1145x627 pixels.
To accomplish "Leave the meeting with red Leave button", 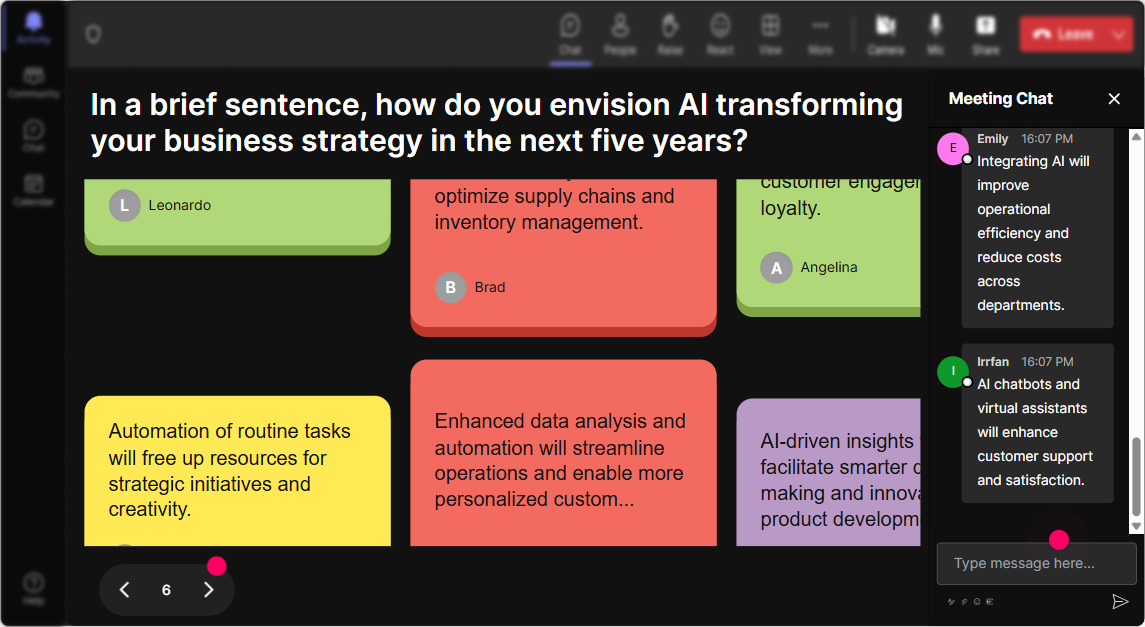I will pyautogui.click(x=1063, y=34).
